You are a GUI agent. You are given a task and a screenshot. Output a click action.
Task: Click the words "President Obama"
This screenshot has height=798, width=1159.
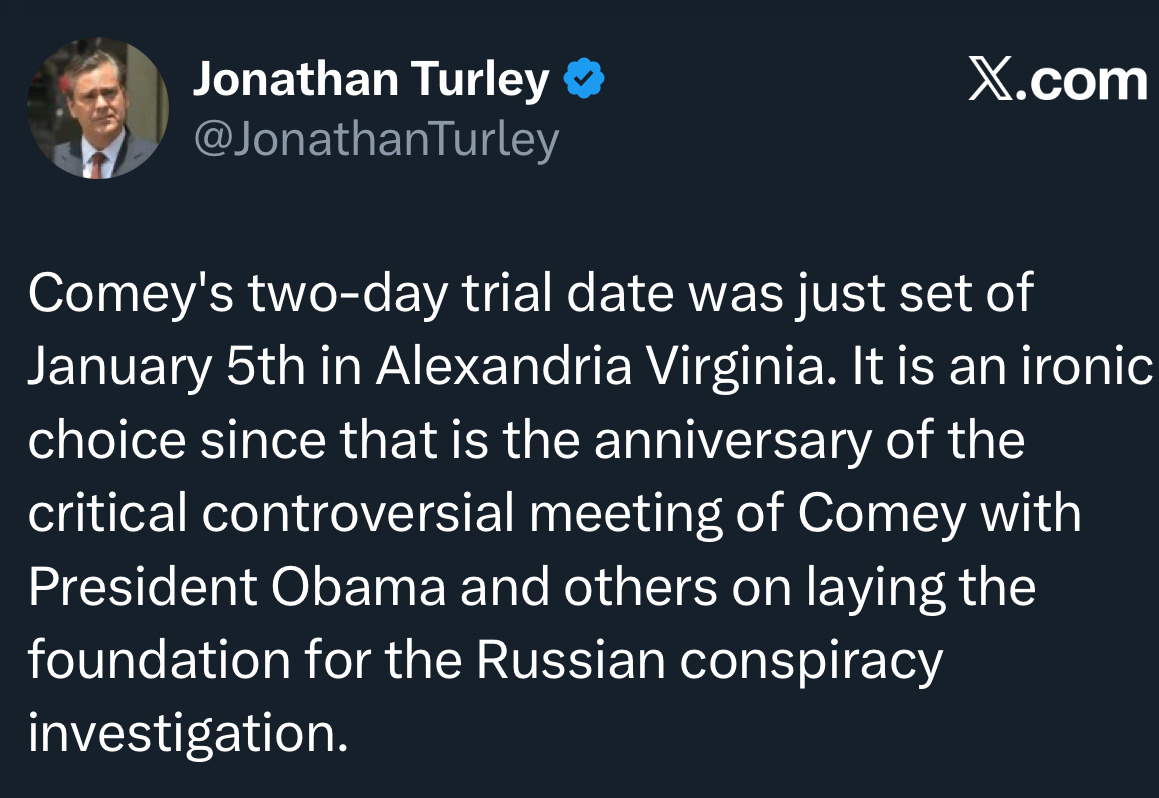pyautogui.click(x=237, y=587)
